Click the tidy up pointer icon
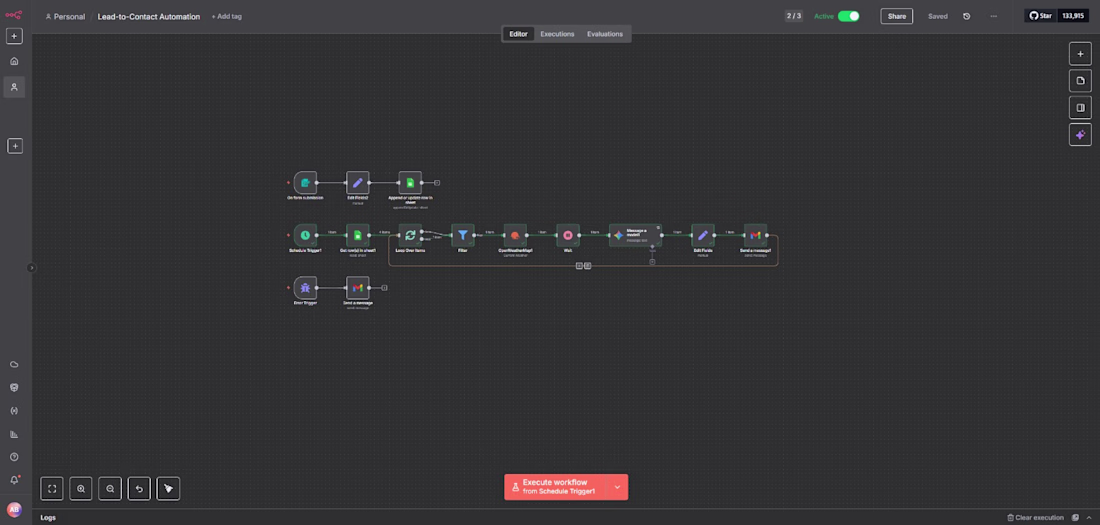The image size is (1100, 525). tap(168, 489)
